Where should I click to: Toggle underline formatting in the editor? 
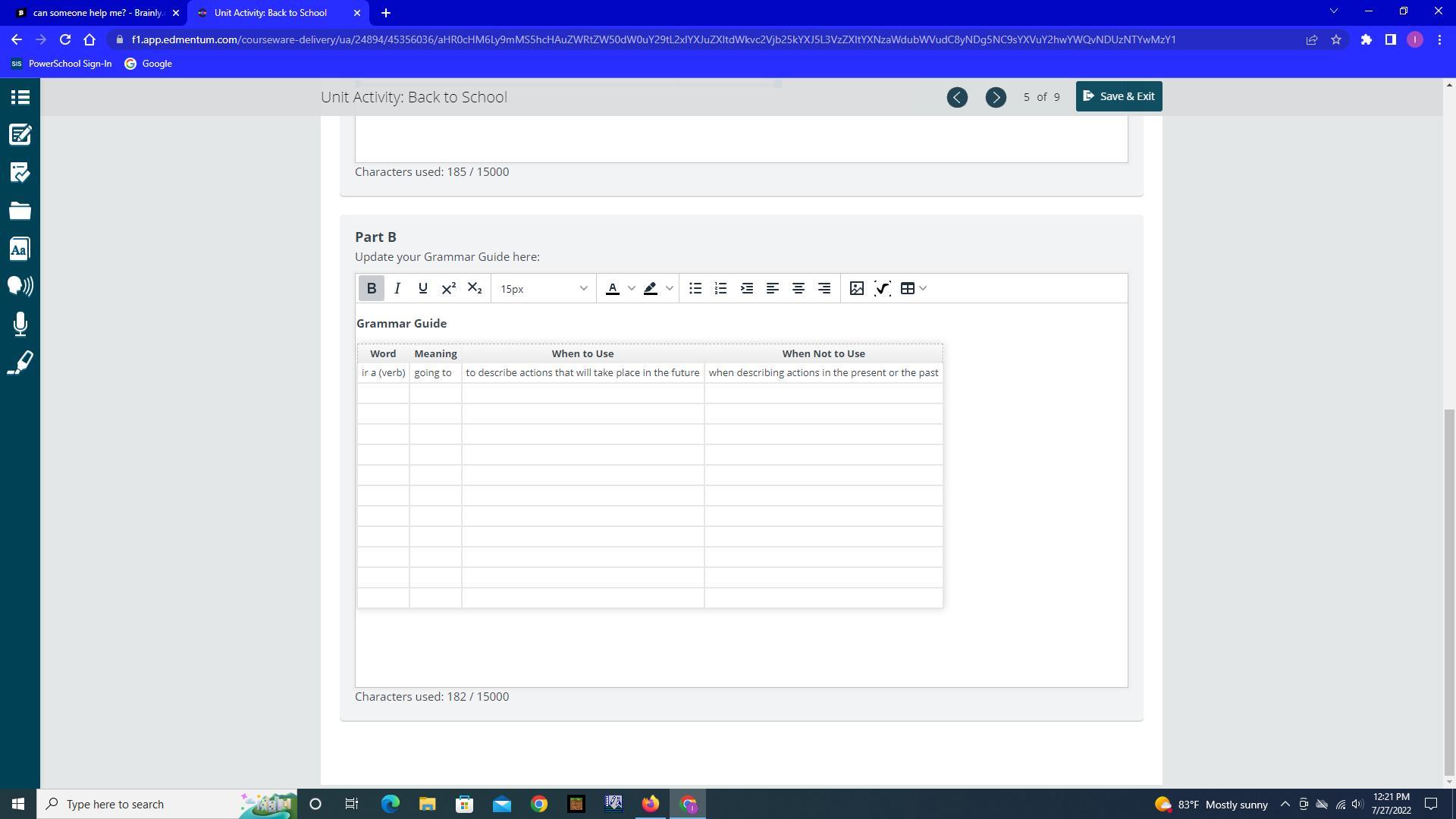pyautogui.click(x=423, y=288)
